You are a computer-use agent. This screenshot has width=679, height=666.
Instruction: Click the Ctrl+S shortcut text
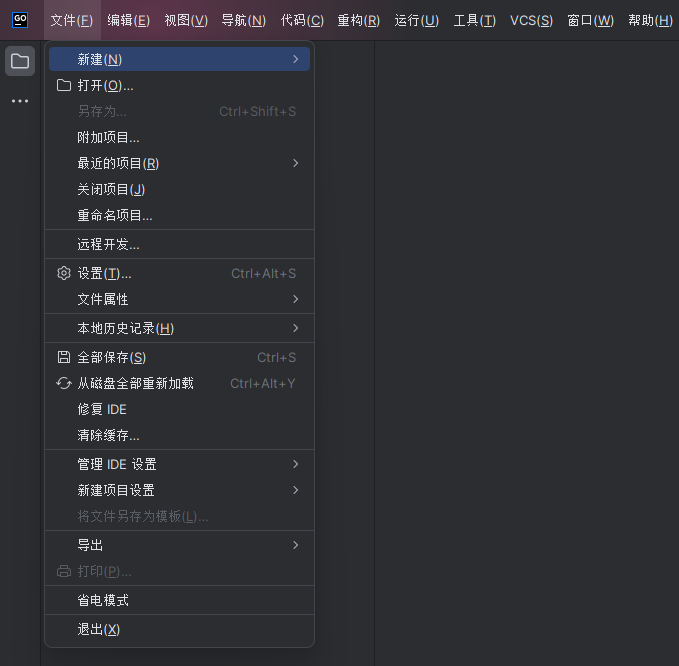pos(277,357)
